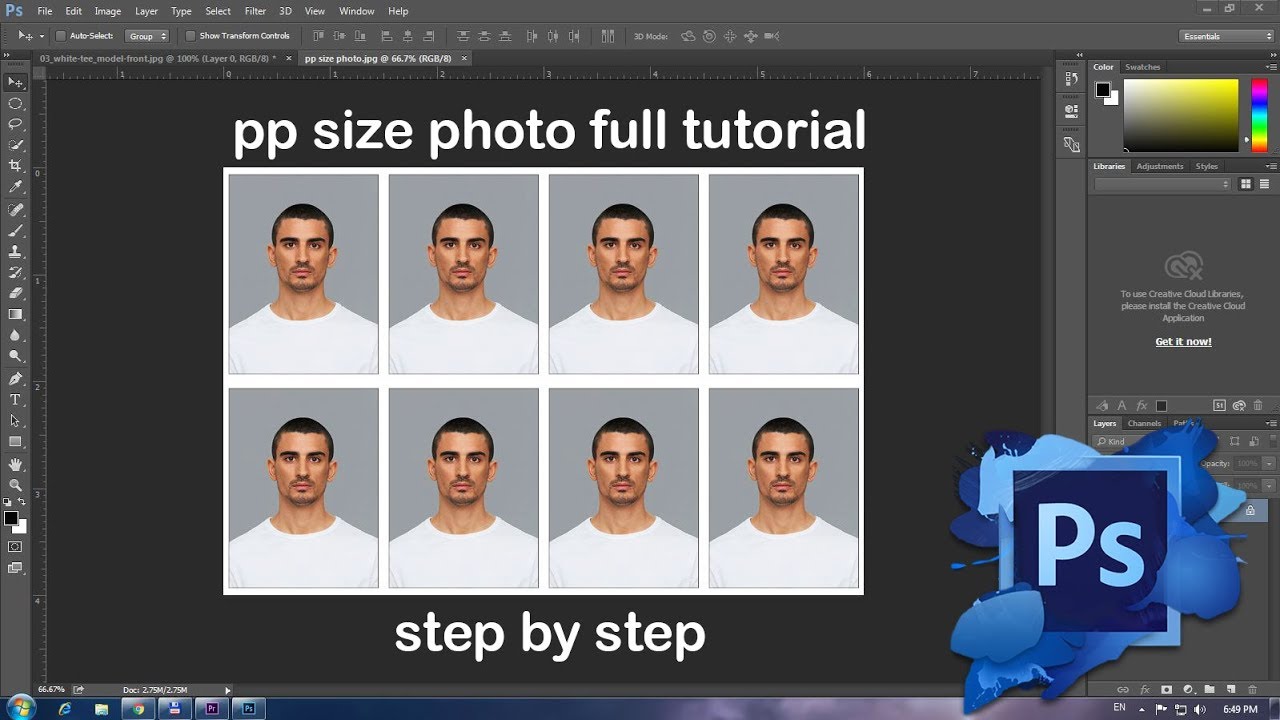The image size is (1280, 720).
Task: Click the add layer style fx icon in Libraries
Action: (x=1141, y=405)
